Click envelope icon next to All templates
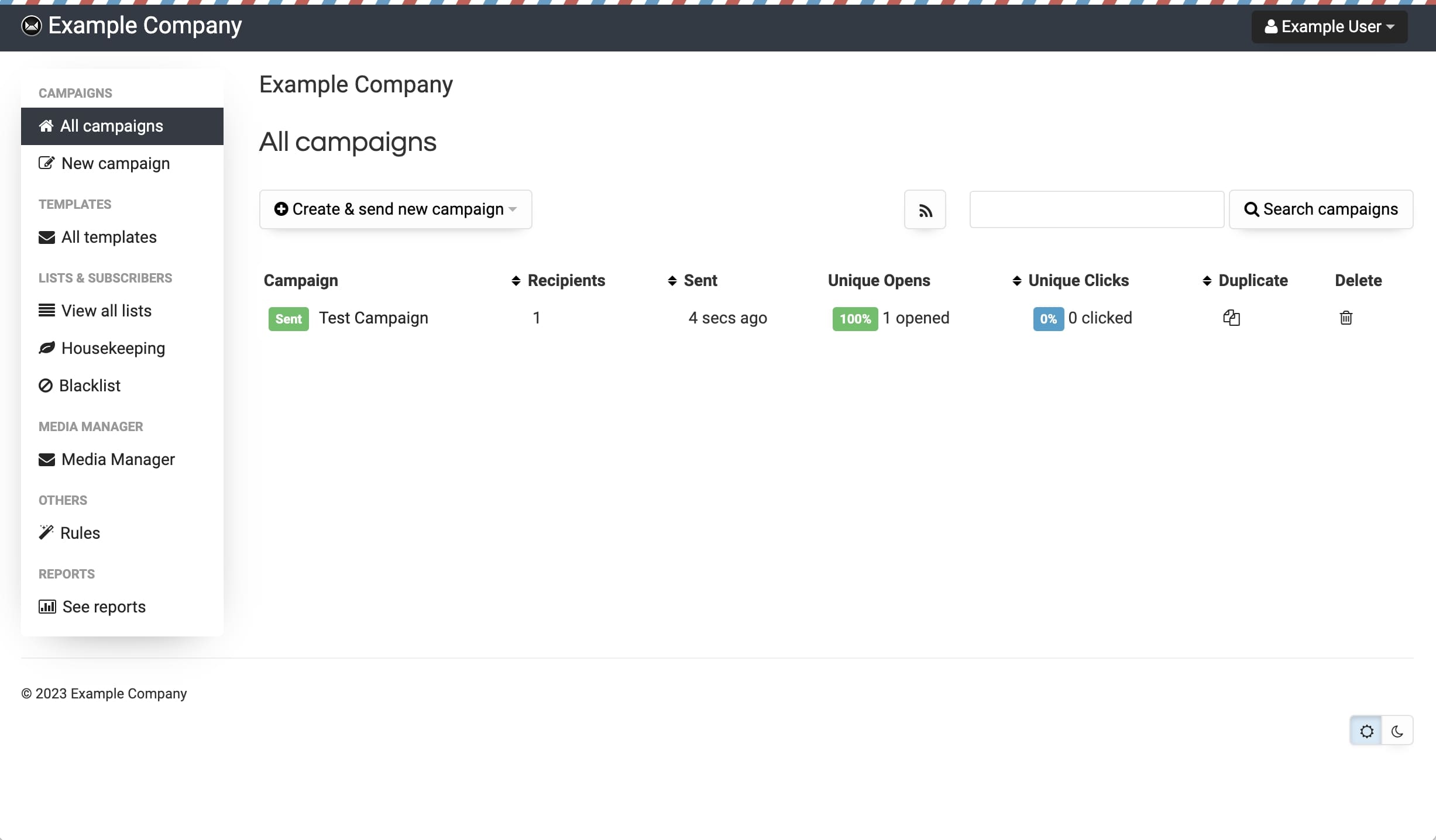Image resolution: width=1436 pixels, height=840 pixels. (47, 237)
